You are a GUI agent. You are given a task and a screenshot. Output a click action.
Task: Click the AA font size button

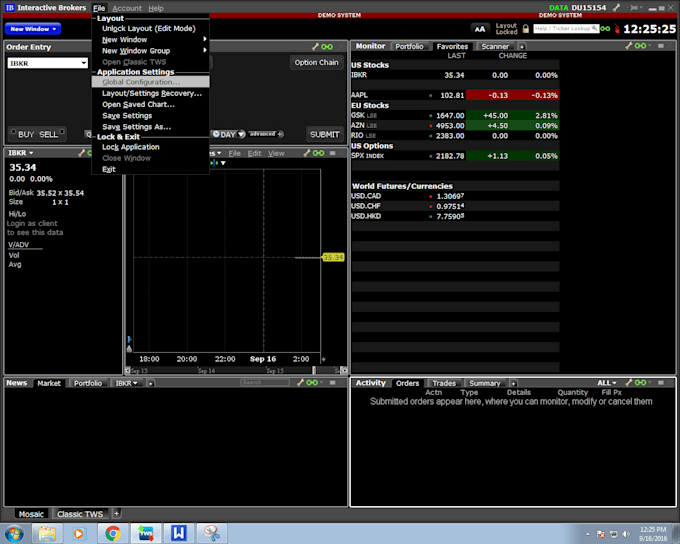pyautogui.click(x=480, y=29)
